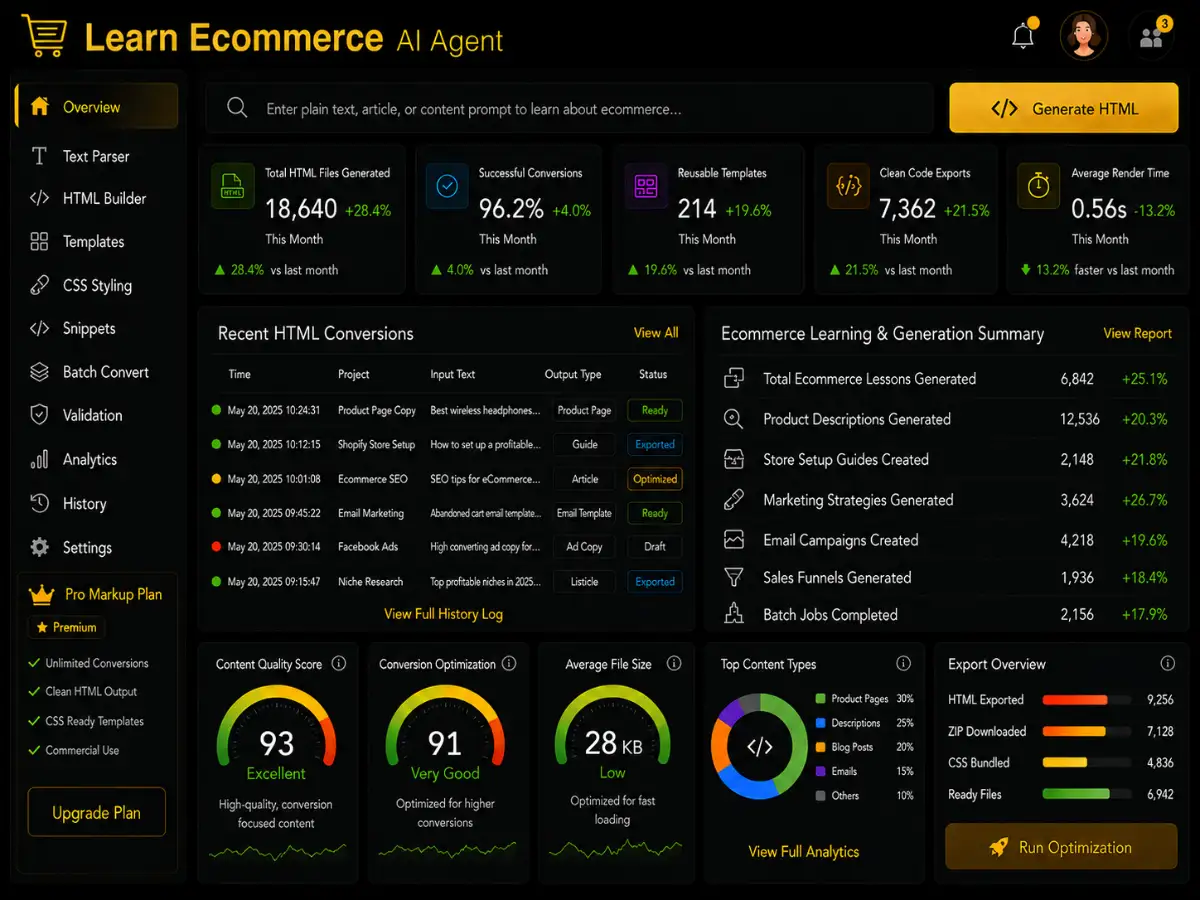Click the Content Quality Score gauge
The image size is (1200, 900).
pyautogui.click(x=276, y=728)
